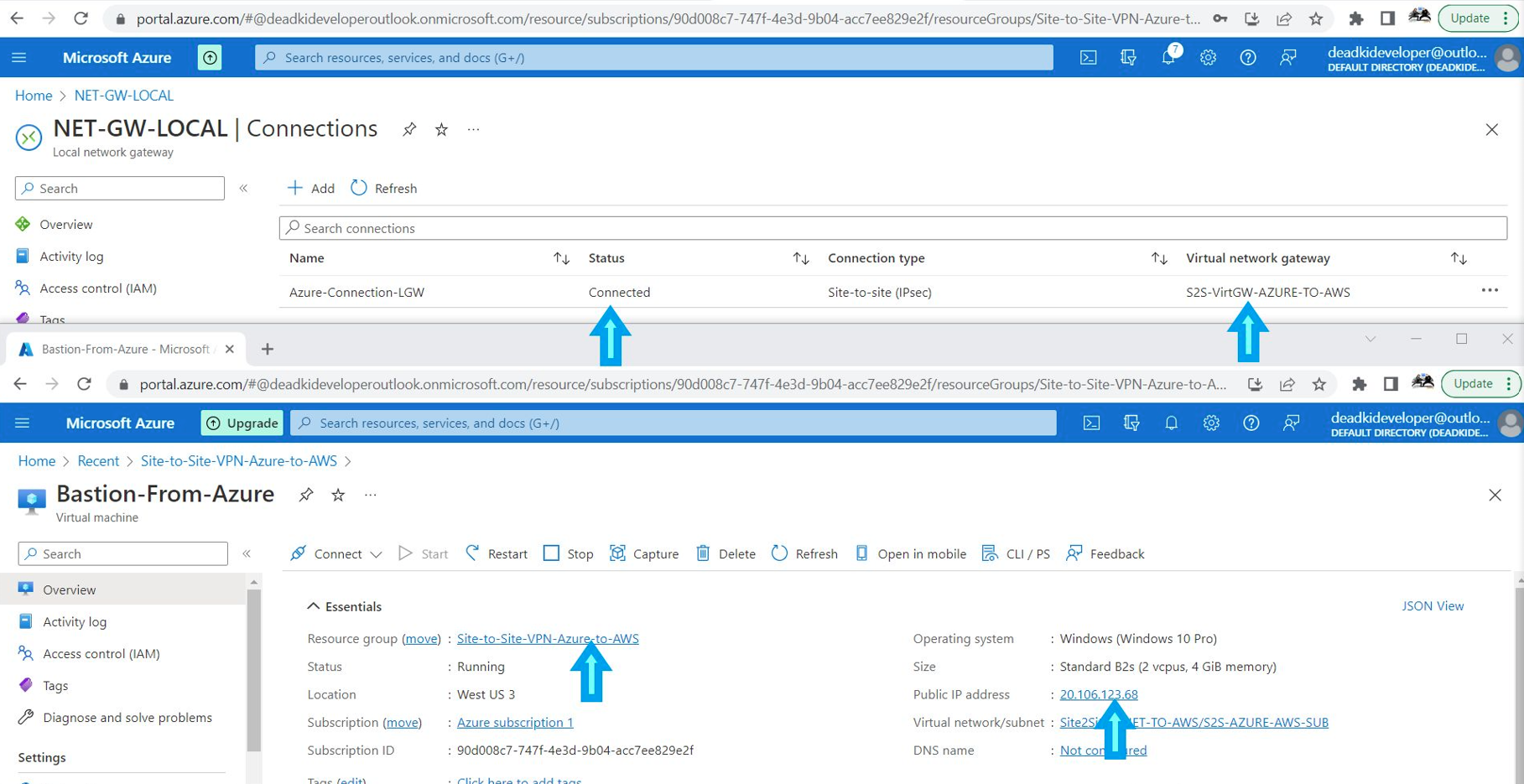Viewport: 1524px width, 784px height.
Task: Click the green Upgrade button
Action: (x=242, y=423)
